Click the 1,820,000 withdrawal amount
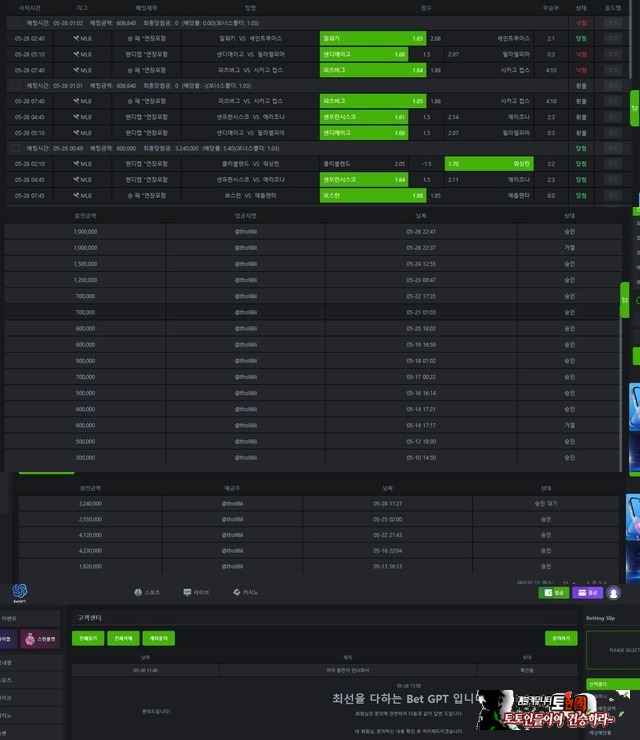Screen dimensions: 640x740 (x=90, y=566)
